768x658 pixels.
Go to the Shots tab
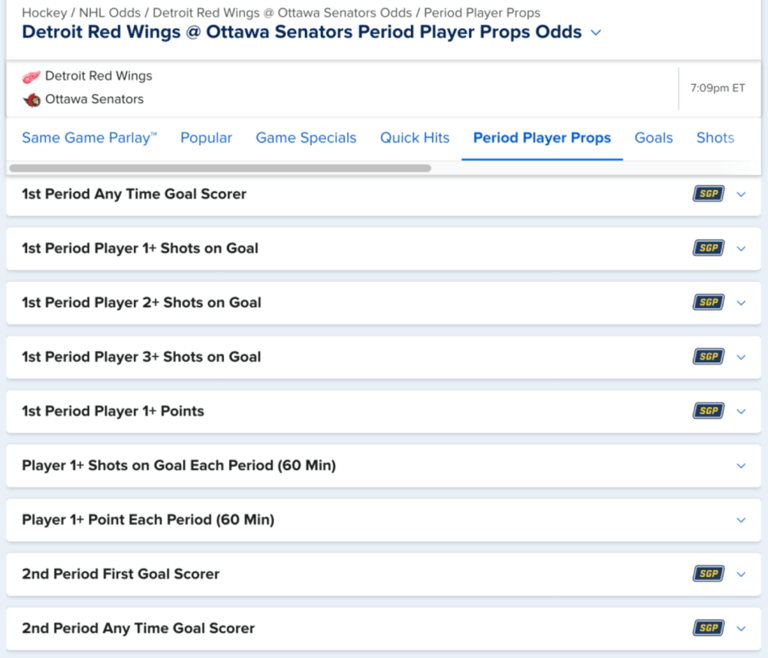coord(715,138)
